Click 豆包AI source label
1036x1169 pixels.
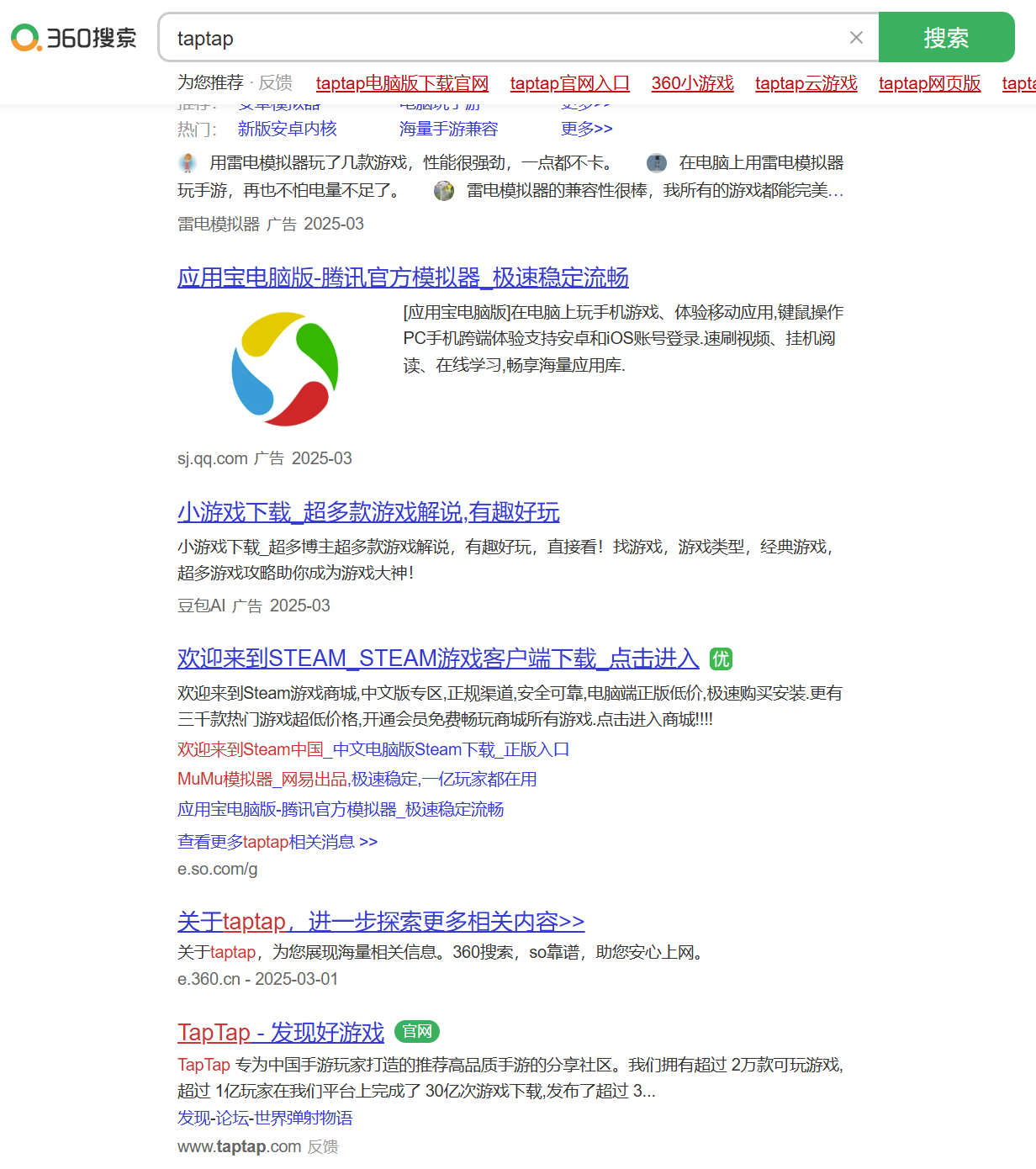click(201, 606)
